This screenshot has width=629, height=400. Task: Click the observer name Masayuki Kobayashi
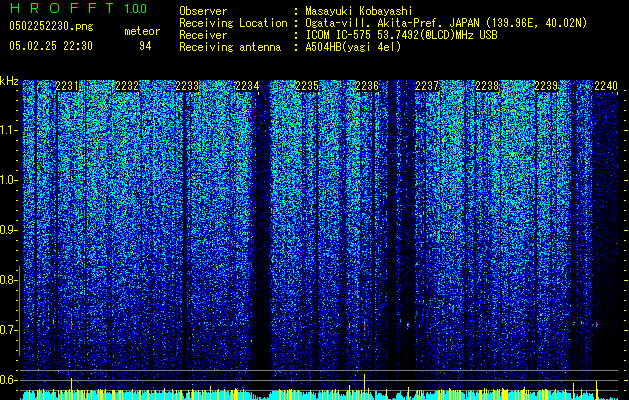click(359, 11)
